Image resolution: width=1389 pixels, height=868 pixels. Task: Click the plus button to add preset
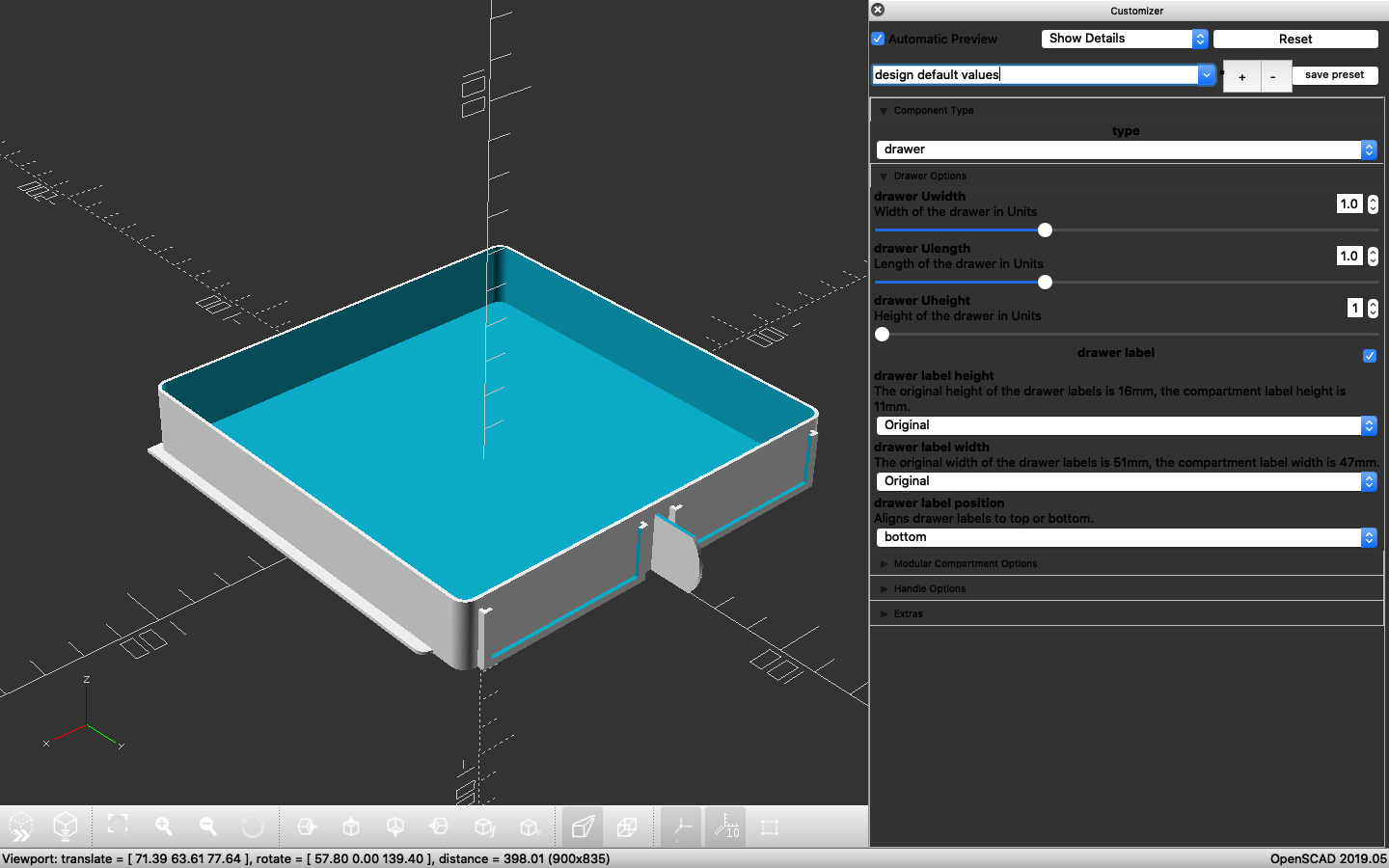coord(1242,76)
